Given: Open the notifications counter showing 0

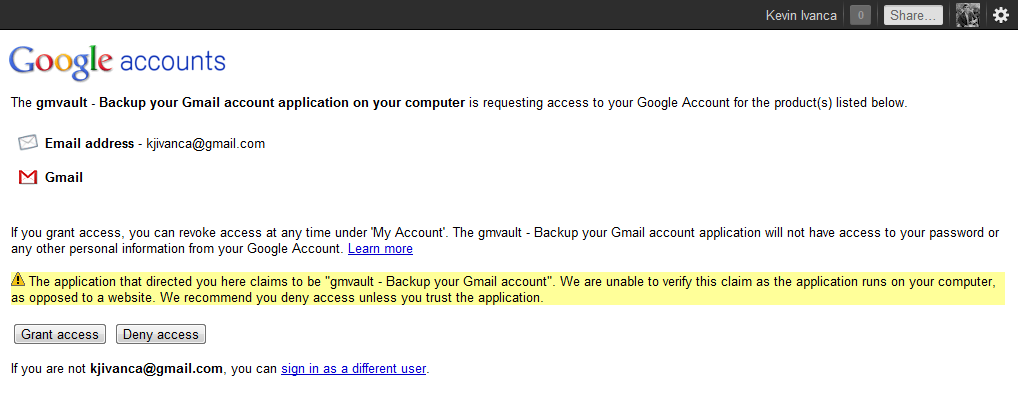Looking at the screenshot, I should coord(860,16).
